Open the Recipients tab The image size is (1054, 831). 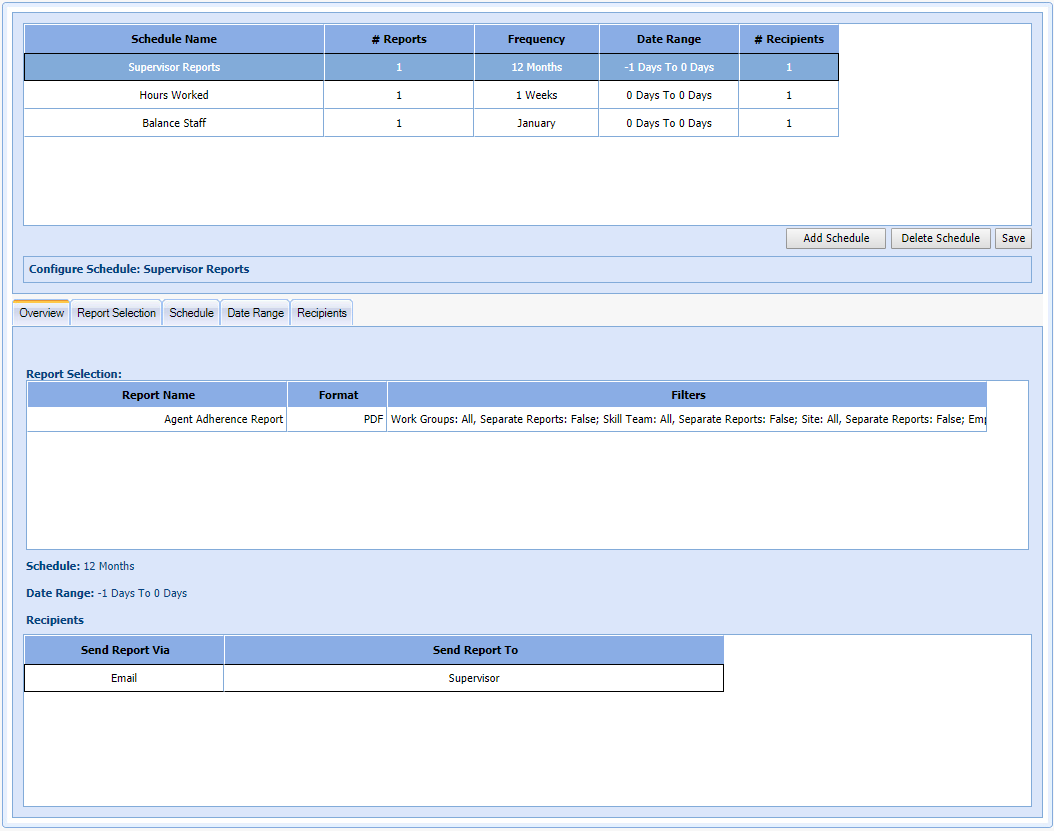click(322, 313)
